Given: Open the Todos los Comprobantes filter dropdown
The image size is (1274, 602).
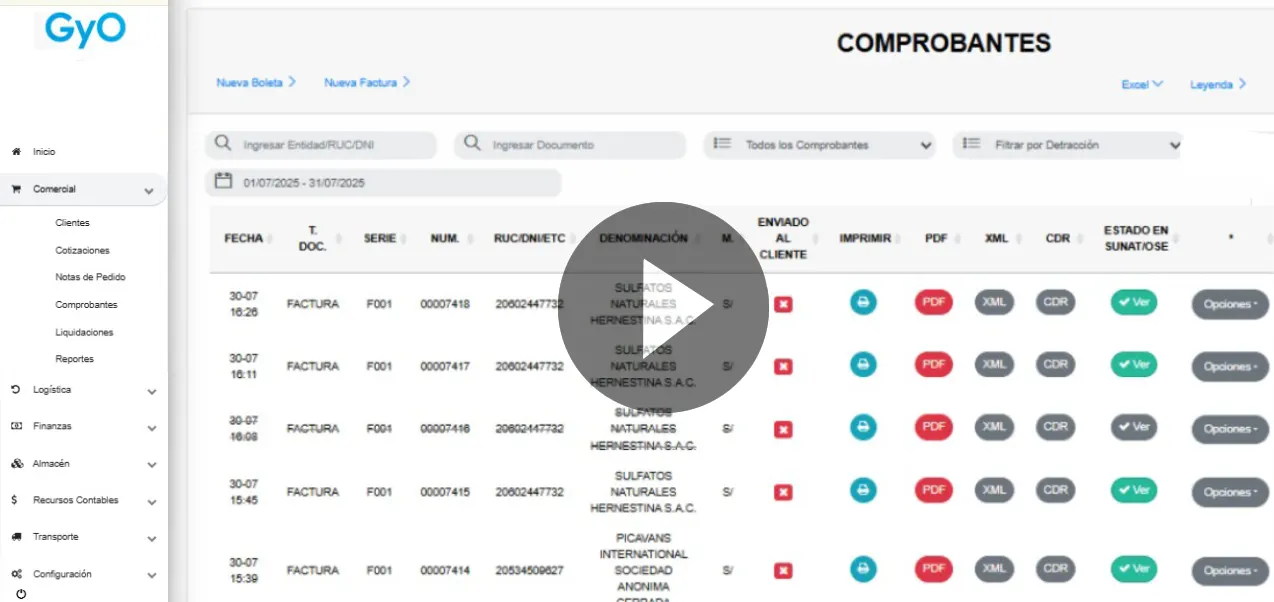Looking at the screenshot, I should tap(820, 145).
